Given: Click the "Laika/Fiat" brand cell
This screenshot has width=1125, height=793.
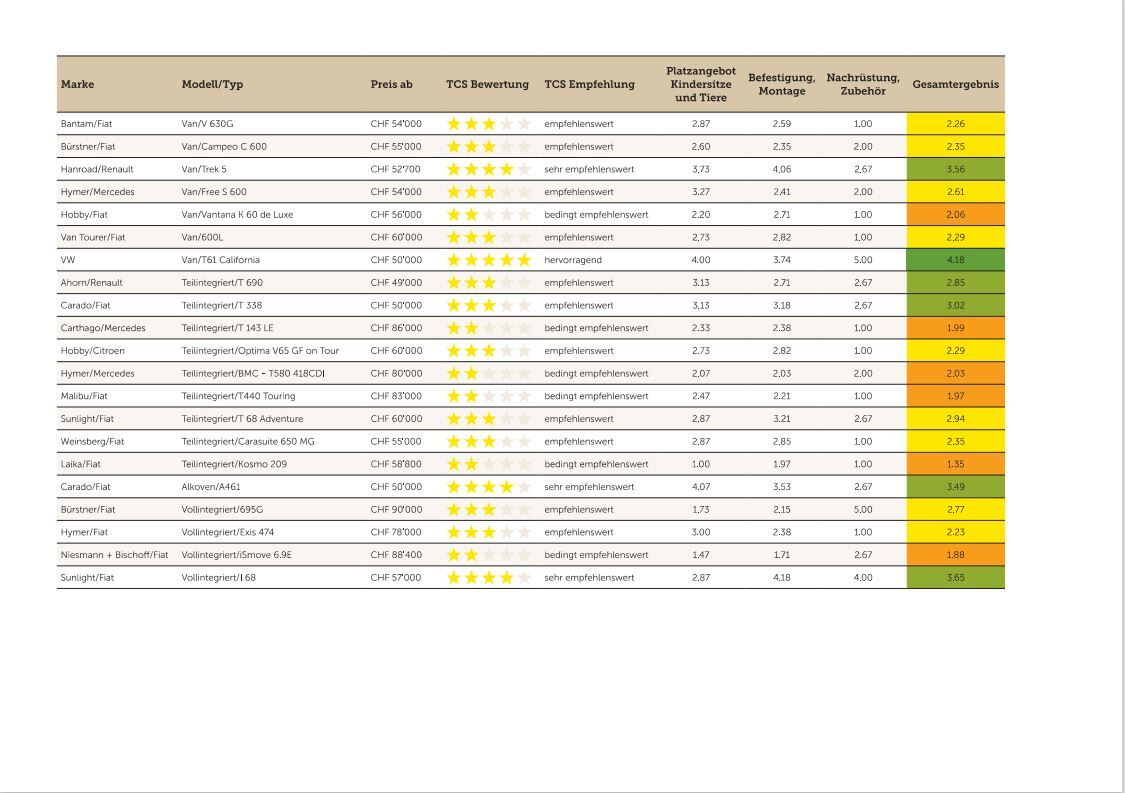Looking at the screenshot, I should point(81,464).
